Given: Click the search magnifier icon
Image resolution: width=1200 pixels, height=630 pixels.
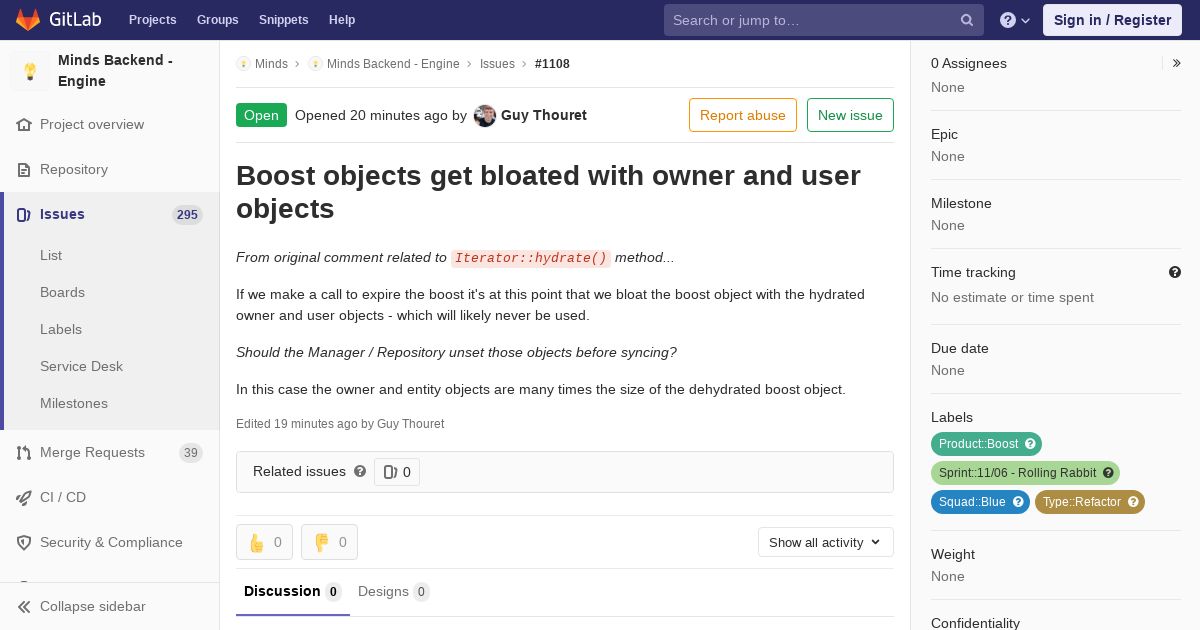Looking at the screenshot, I should click(x=967, y=20).
